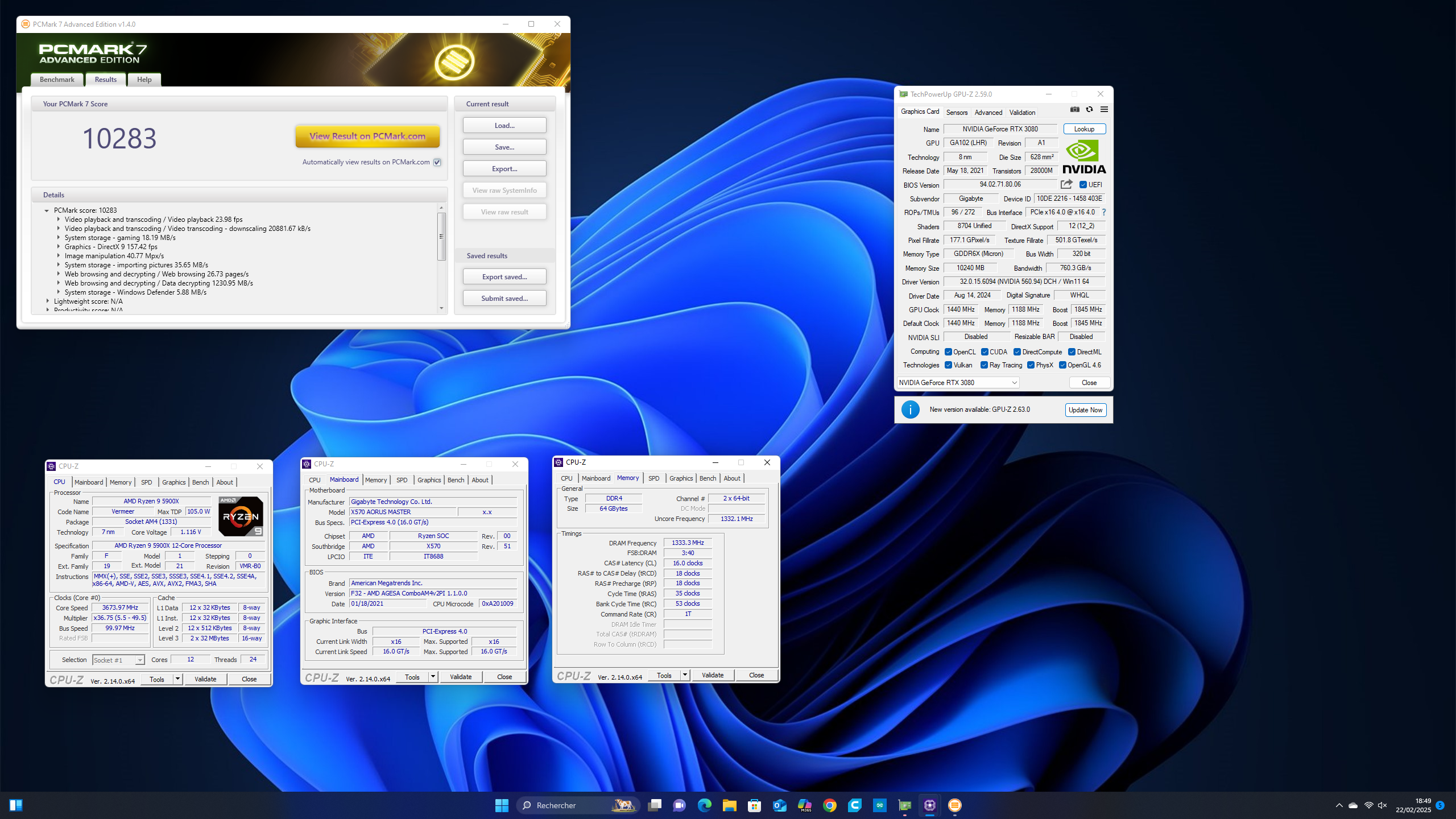Viewport: 1456px width, 819px height.
Task: Click the Bus Interface question mark icon
Action: (x=1104, y=212)
